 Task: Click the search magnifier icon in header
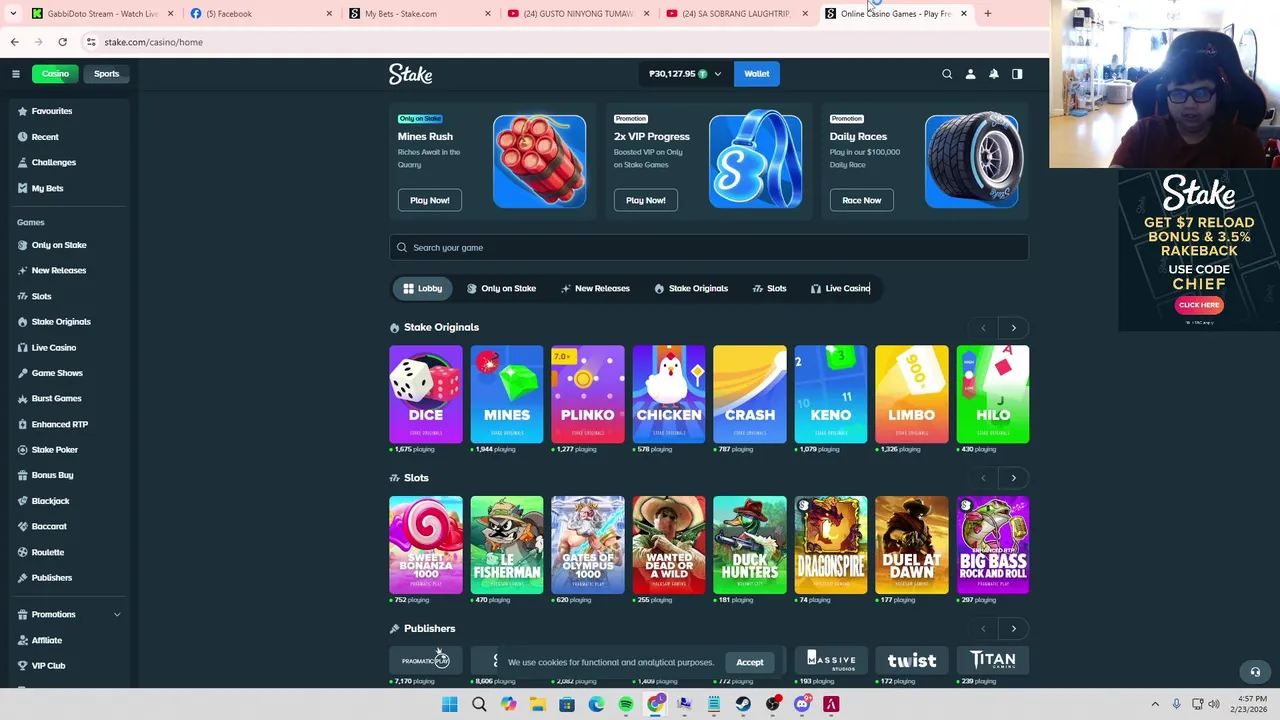click(x=947, y=74)
